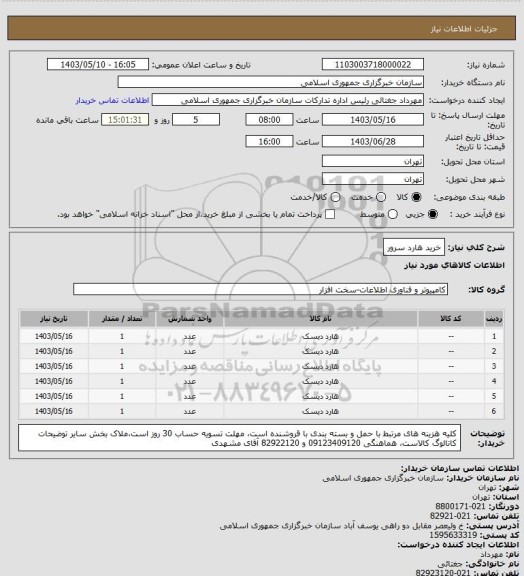Select the متوسط purchase type radio
The height and width of the screenshot is (576, 524).
tap(392, 214)
